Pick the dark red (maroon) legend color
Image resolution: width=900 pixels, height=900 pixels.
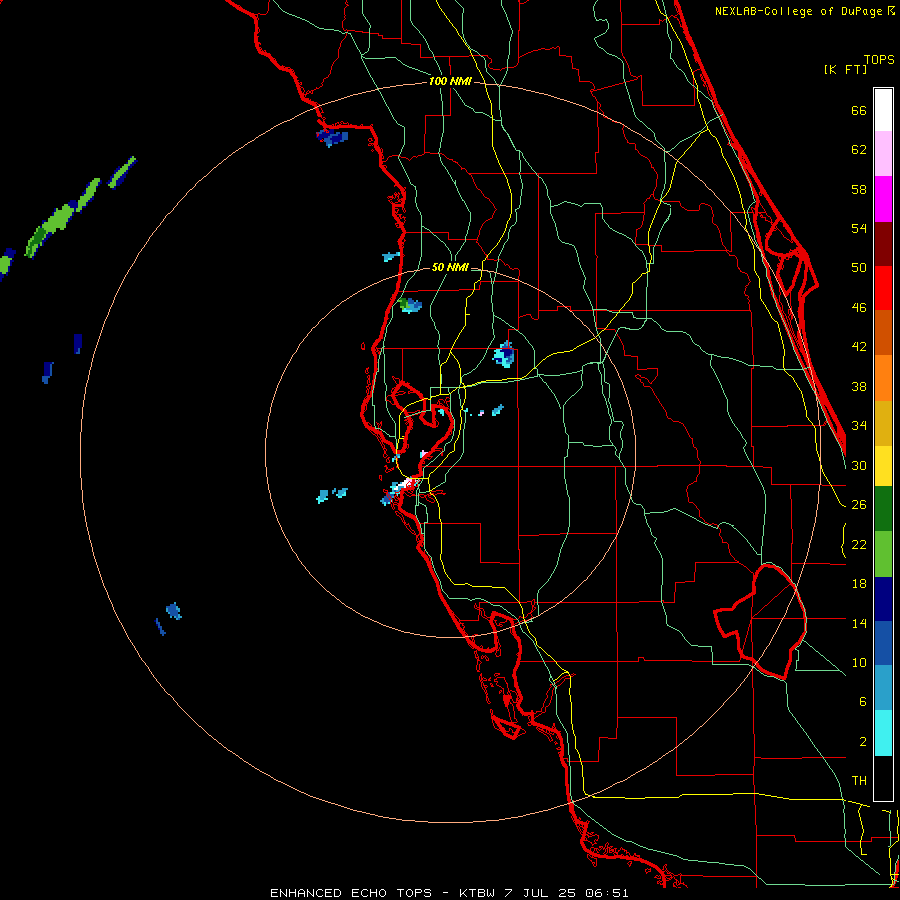coord(883,244)
